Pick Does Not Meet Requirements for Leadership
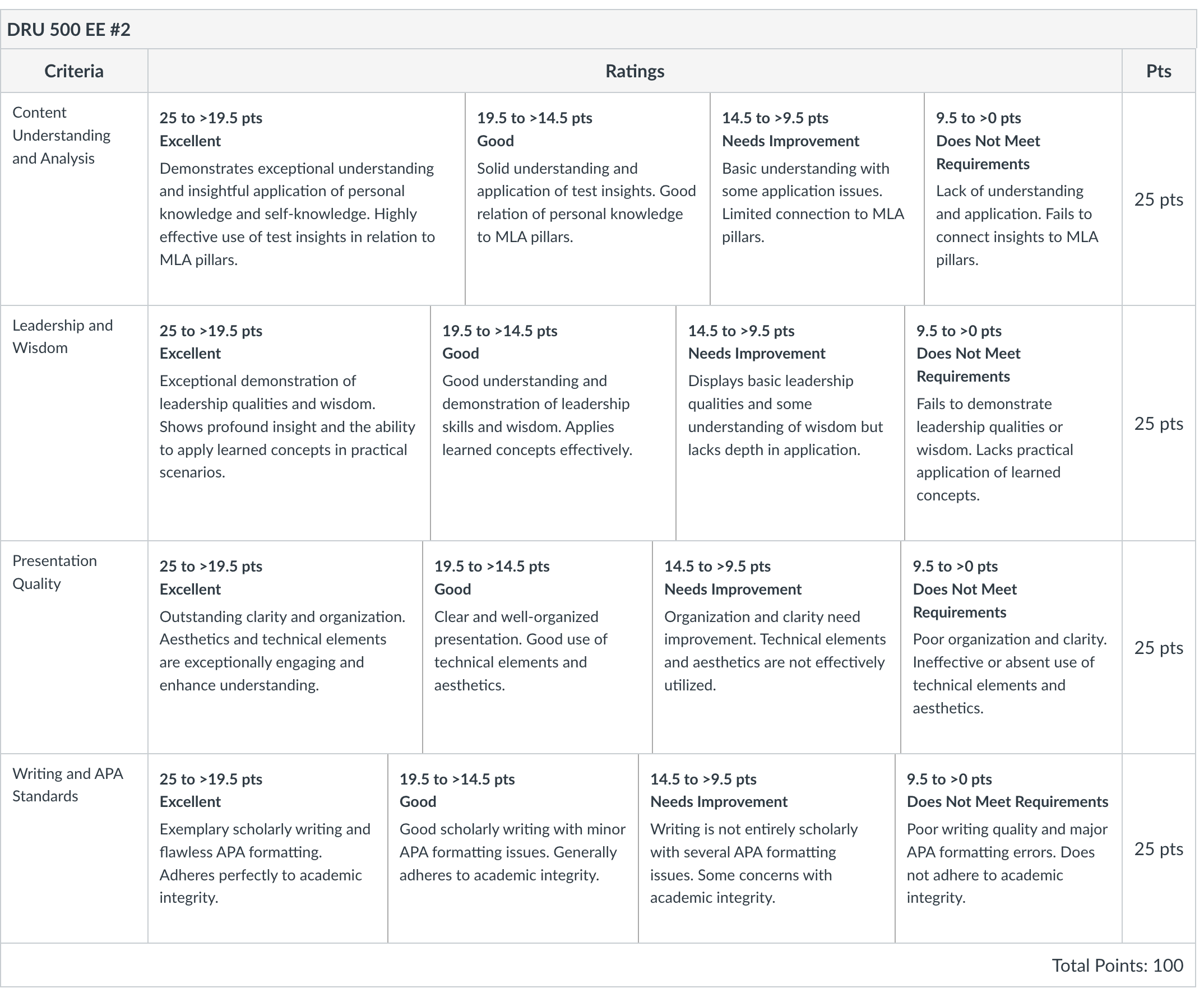Screen dimensions: 1204x993 point(1013,423)
